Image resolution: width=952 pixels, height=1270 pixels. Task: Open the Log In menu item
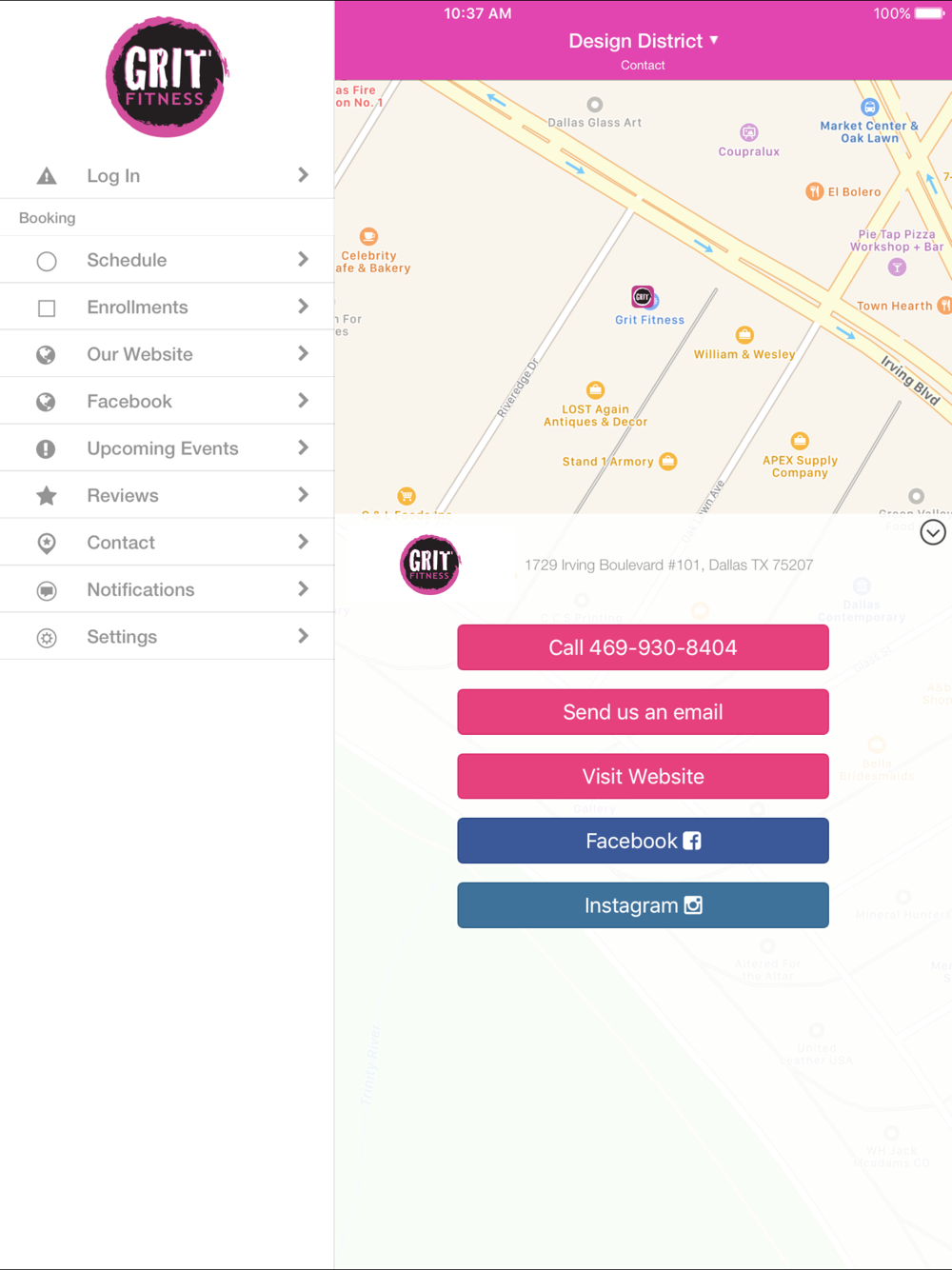coord(167,175)
